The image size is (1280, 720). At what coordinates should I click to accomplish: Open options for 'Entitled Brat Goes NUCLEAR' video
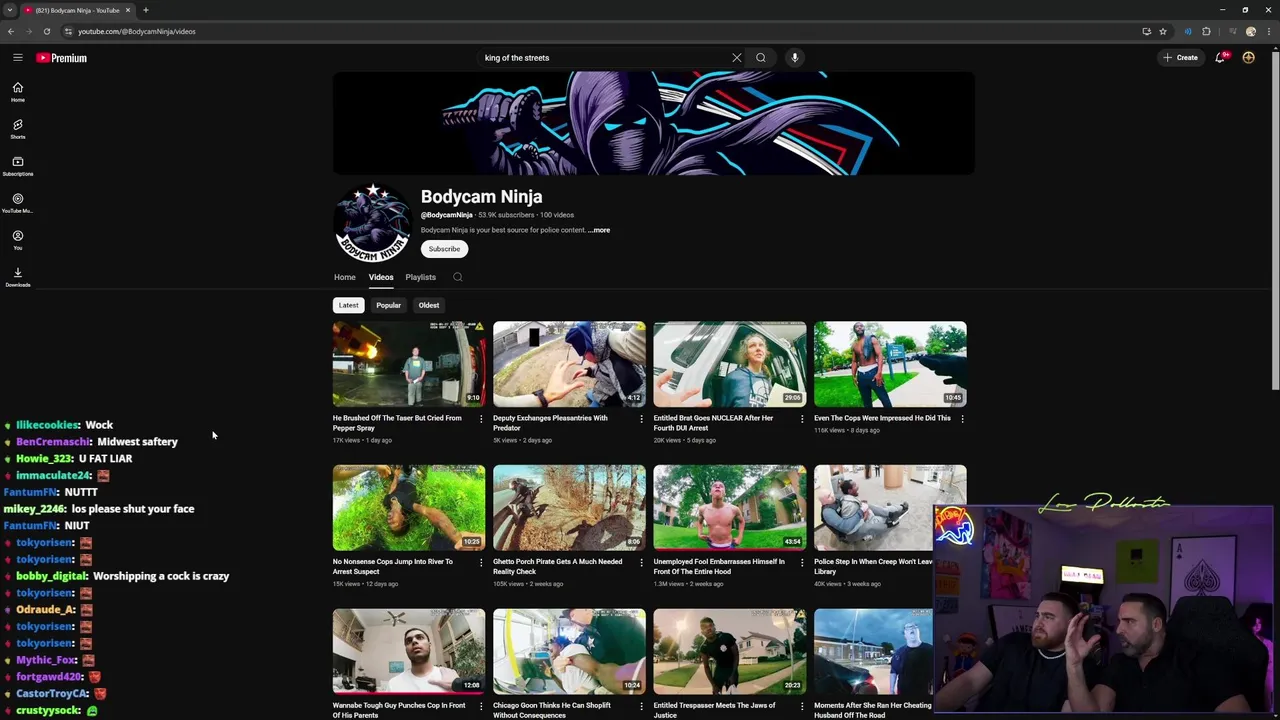tap(802, 419)
